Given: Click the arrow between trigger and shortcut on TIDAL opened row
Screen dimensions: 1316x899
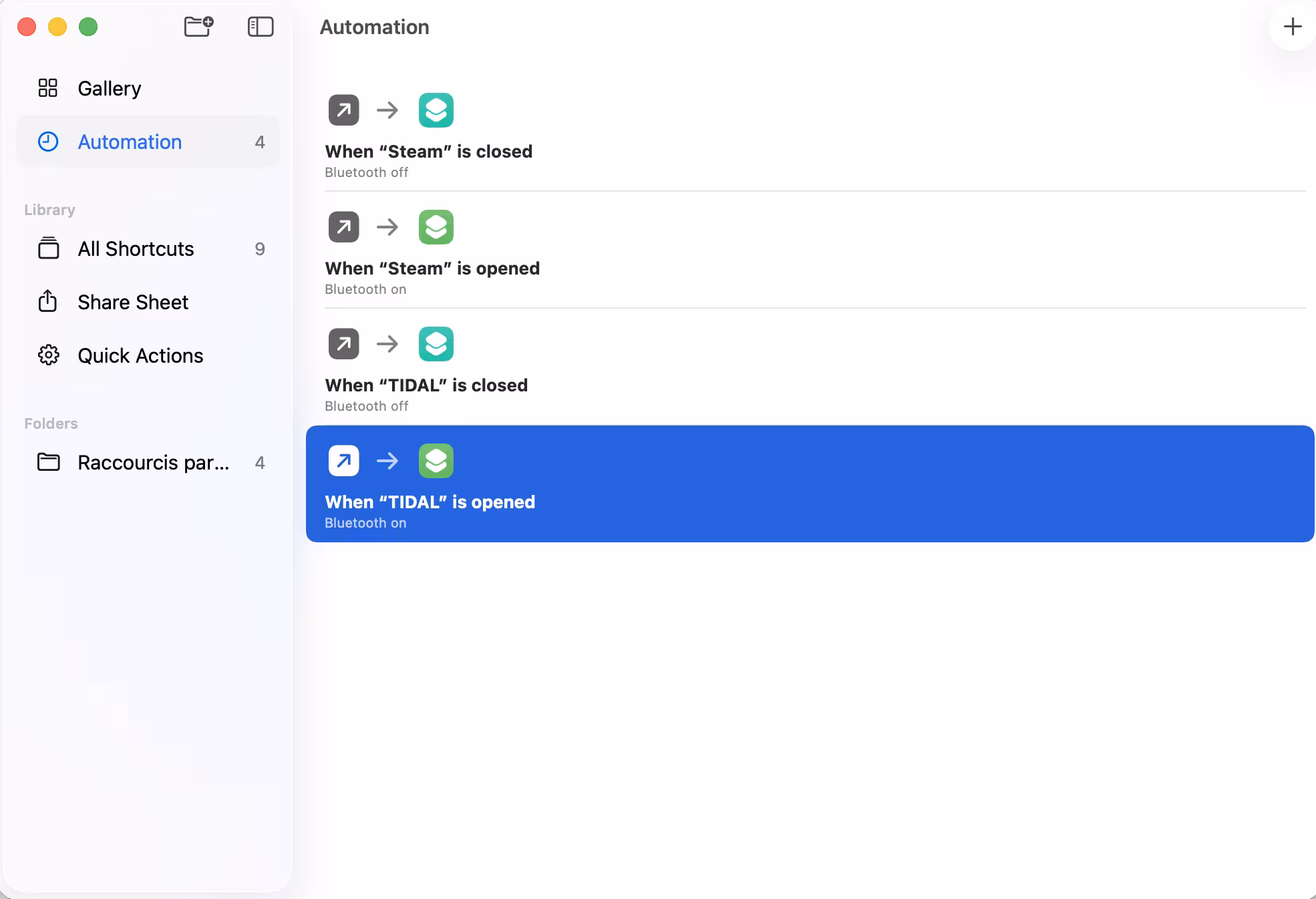Looking at the screenshot, I should coord(387,460).
